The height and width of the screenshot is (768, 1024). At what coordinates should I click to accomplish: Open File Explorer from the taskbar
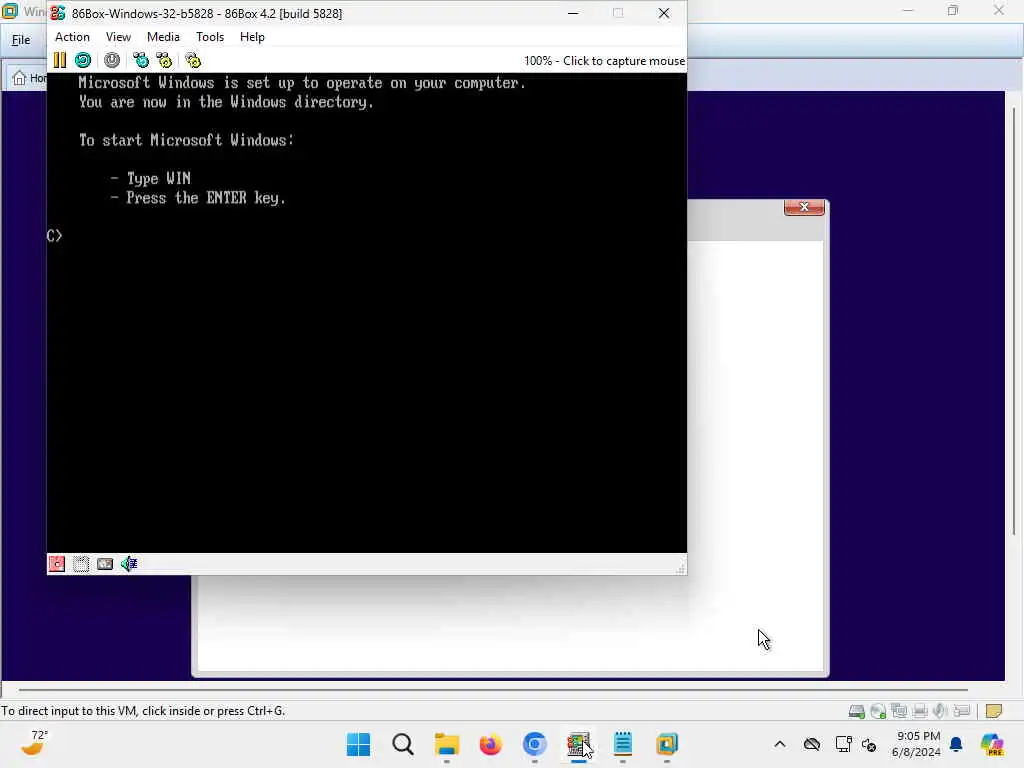[x=447, y=744]
